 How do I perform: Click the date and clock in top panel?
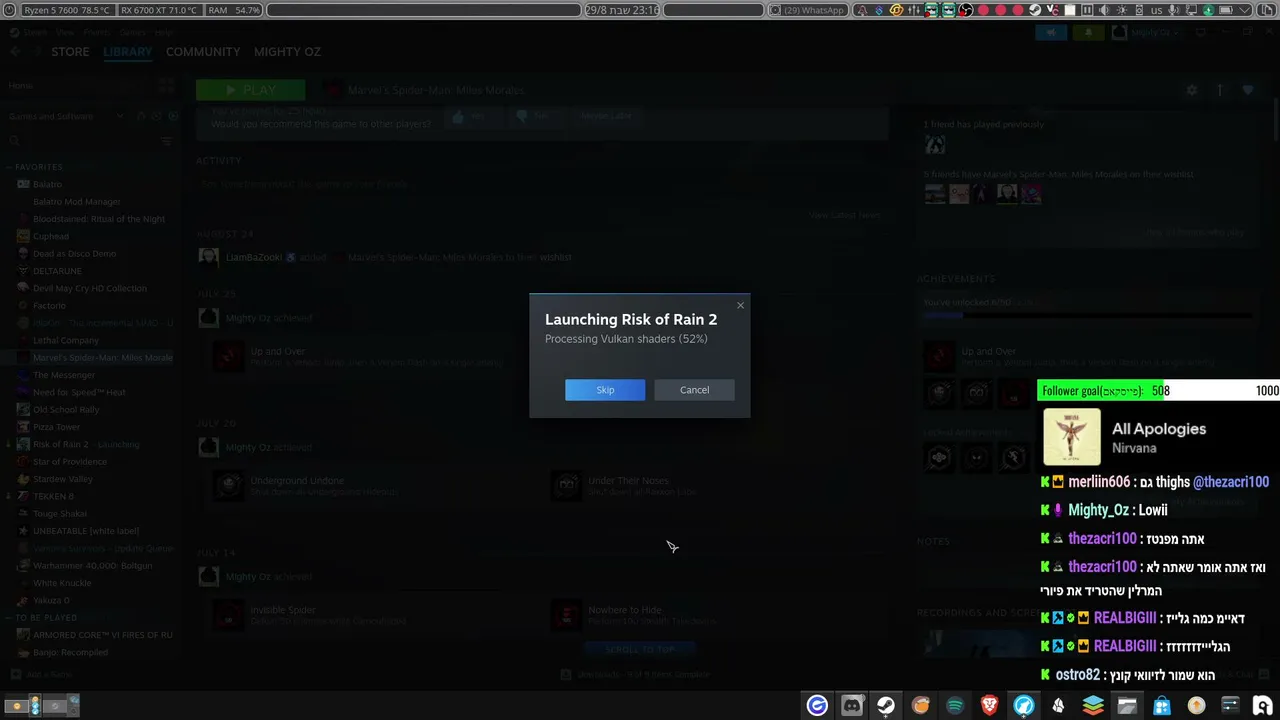pyautogui.click(x=621, y=10)
